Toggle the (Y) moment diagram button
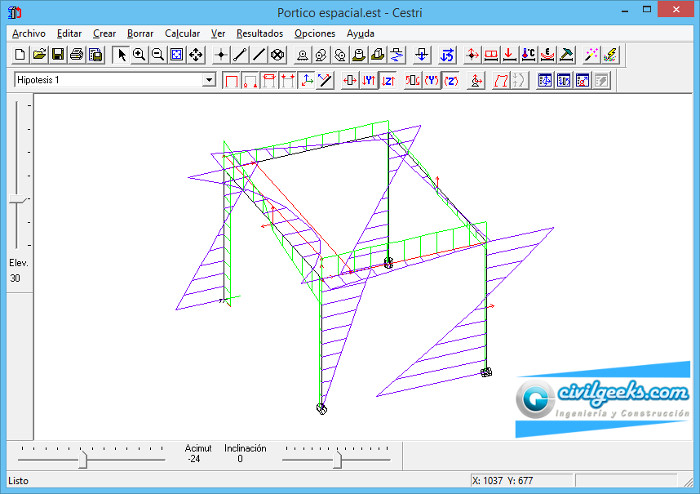Viewport: 700px width, 494px height. tap(432, 80)
